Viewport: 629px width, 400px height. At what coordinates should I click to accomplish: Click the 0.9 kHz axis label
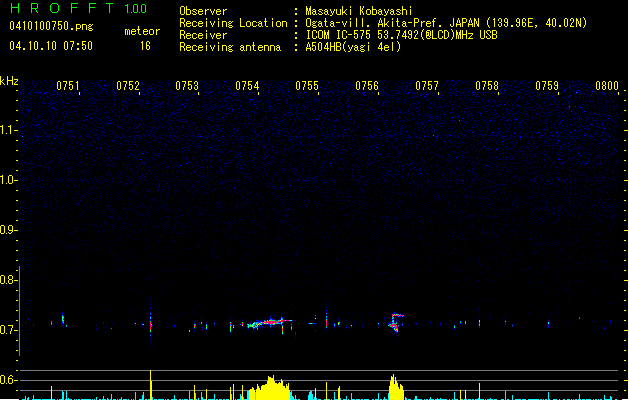click(8, 230)
